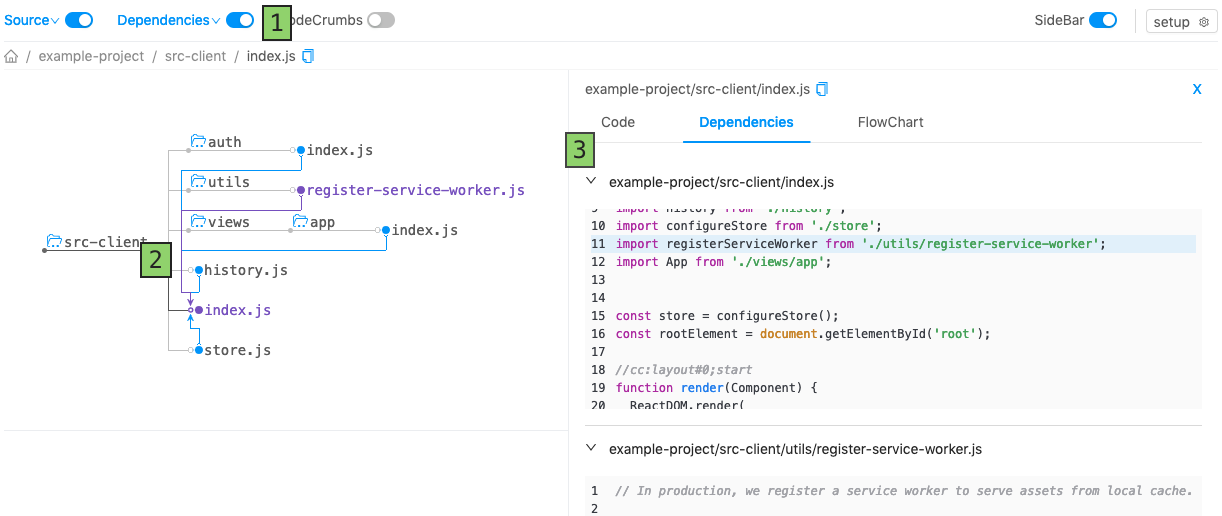
Task: Select store.js node in the tree
Action: (237, 350)
